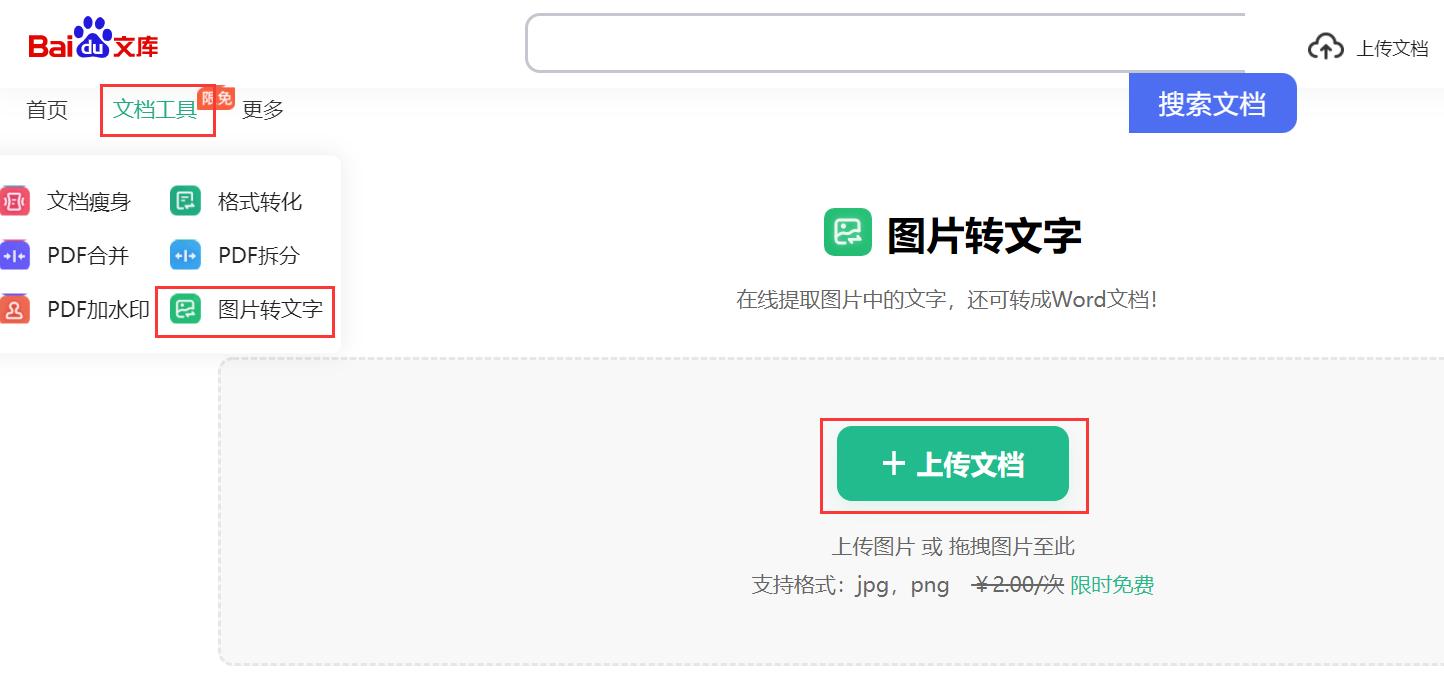The width and height of the screenshot is (1444, 683).
Task: Select 图片转文字 from the tools dropdown
Action: coord(272,310)
